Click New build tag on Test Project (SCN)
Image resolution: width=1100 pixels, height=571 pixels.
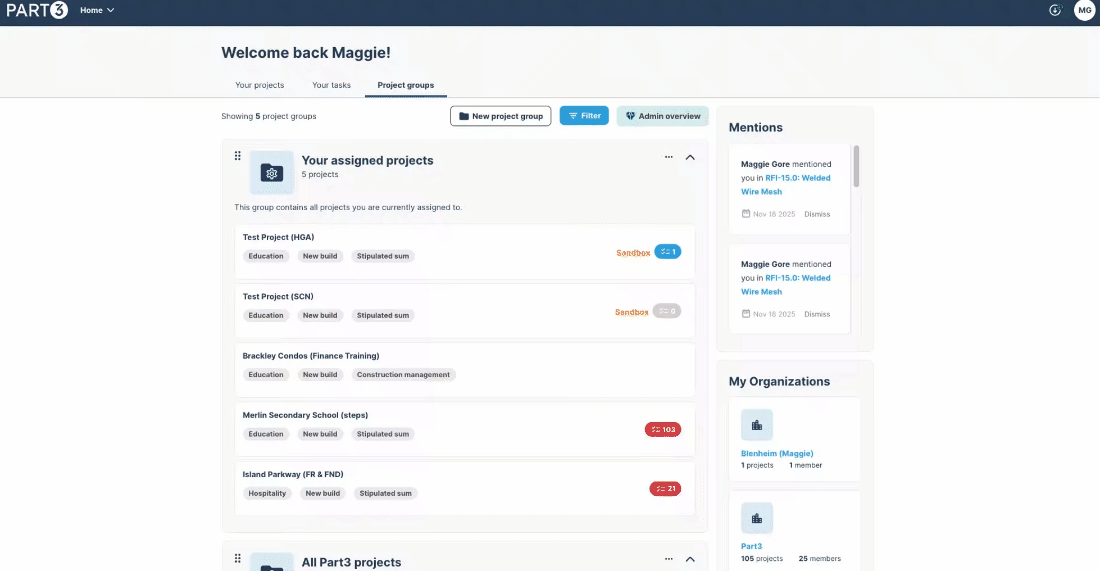pos(320,316)
